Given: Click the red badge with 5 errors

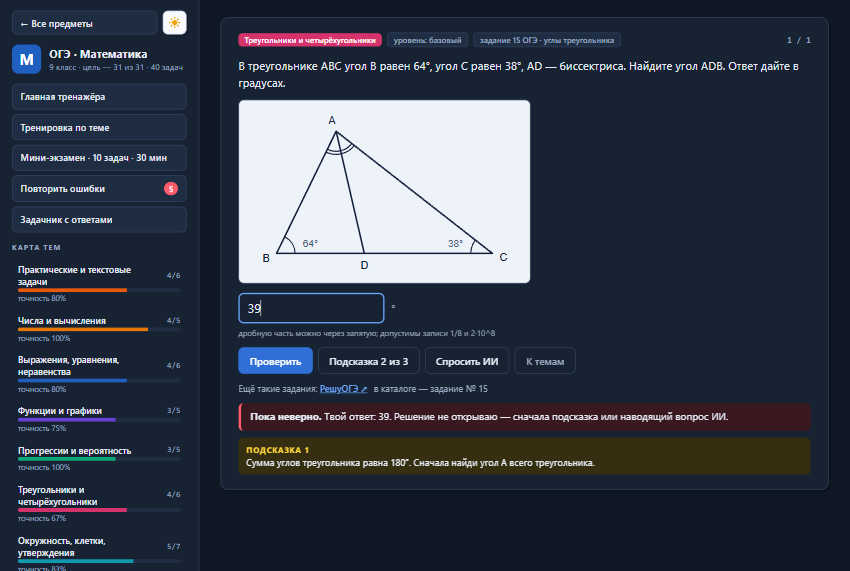Looking at the screenshot, I should (171, 189).
